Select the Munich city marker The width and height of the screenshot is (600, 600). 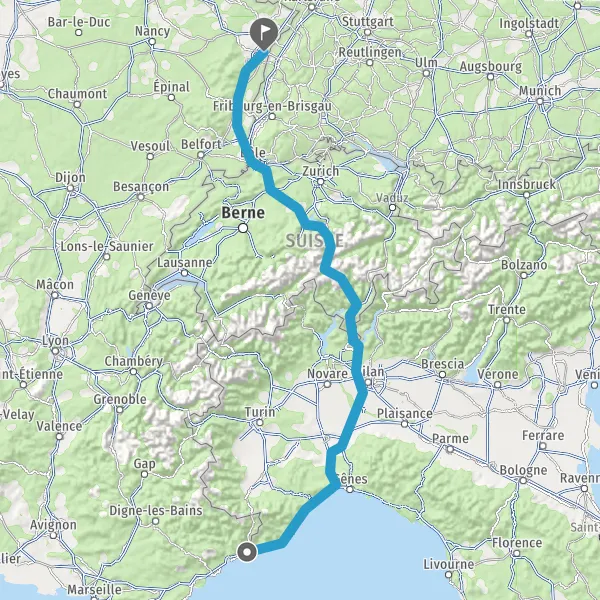pyautogui.click(x=540, y=101)
